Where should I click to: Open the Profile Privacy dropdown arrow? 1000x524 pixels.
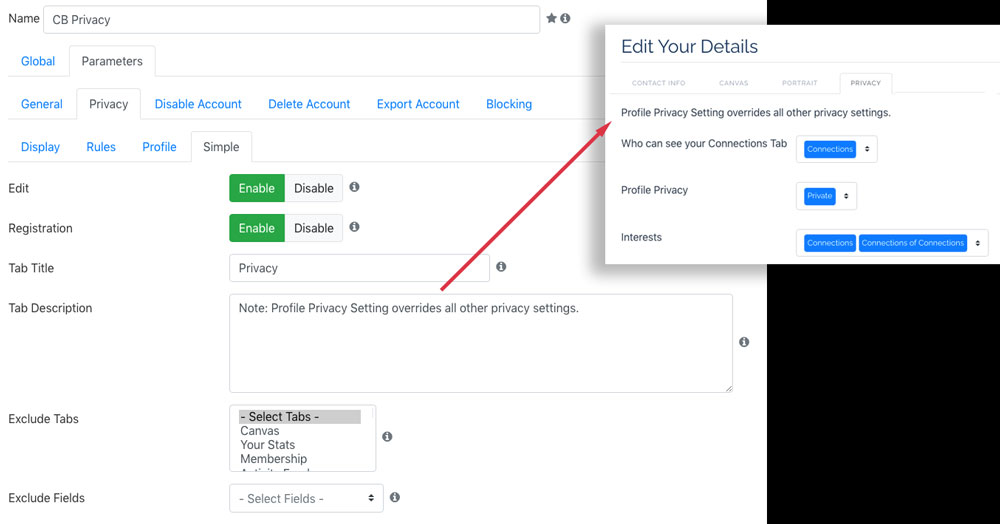coord(846,196)
